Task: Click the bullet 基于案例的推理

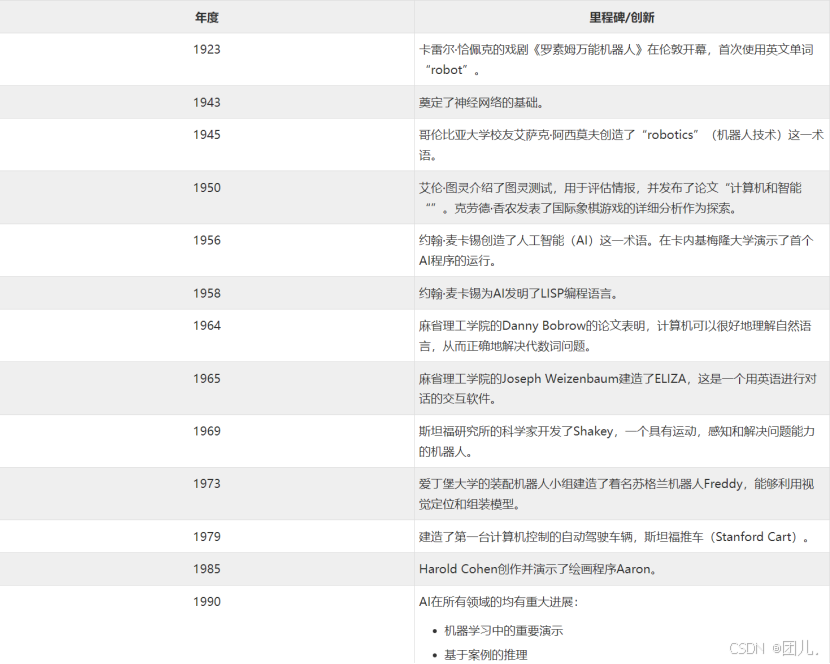Action: 485,655
